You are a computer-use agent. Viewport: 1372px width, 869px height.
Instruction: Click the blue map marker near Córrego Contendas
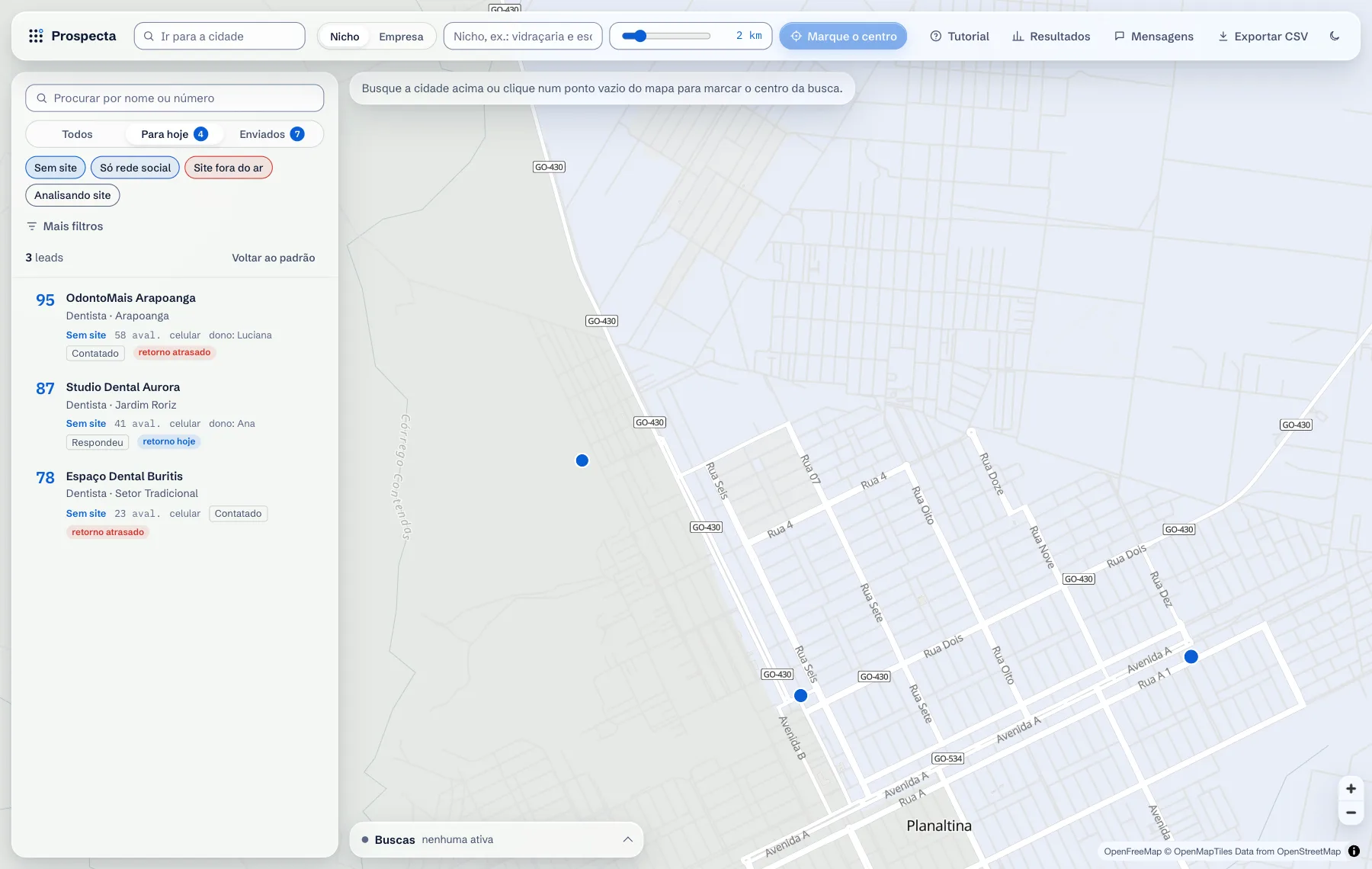pyautogui.click(x=582, y=460)
